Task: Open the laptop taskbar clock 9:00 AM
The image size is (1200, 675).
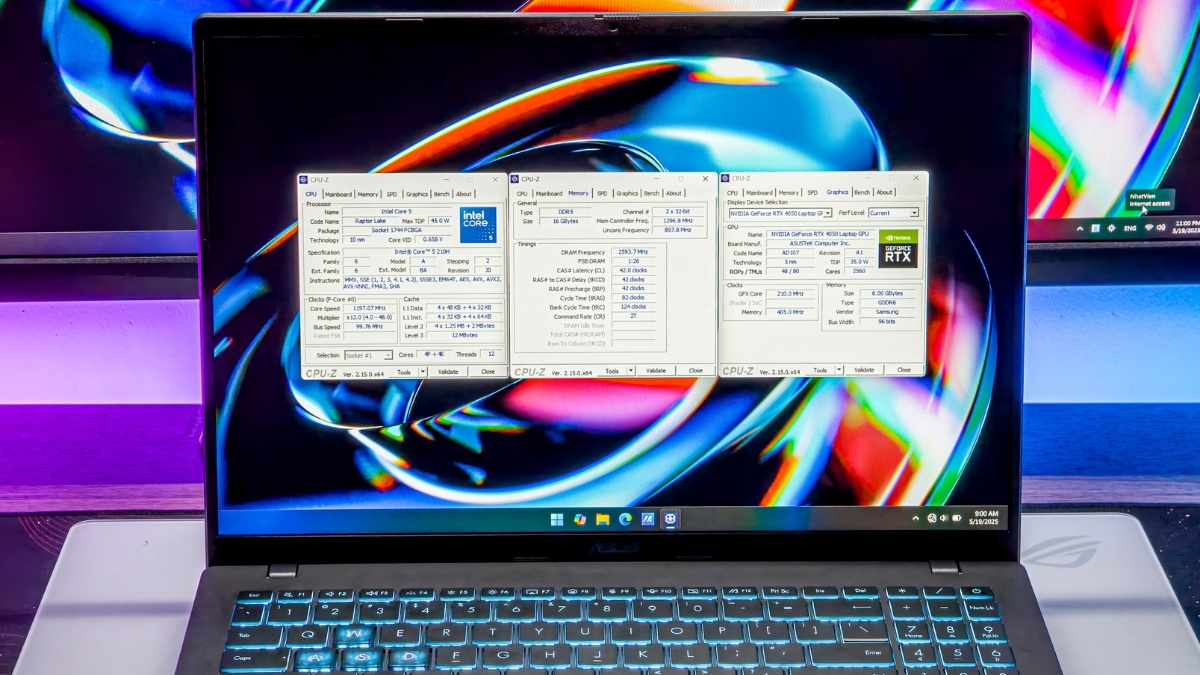Action: 984,518
